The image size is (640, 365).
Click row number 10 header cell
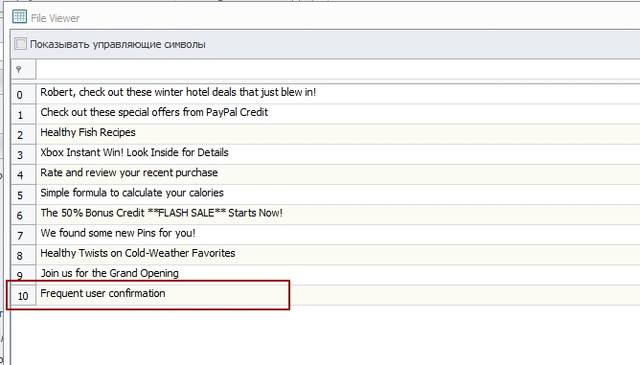click(x=23, y=295)
